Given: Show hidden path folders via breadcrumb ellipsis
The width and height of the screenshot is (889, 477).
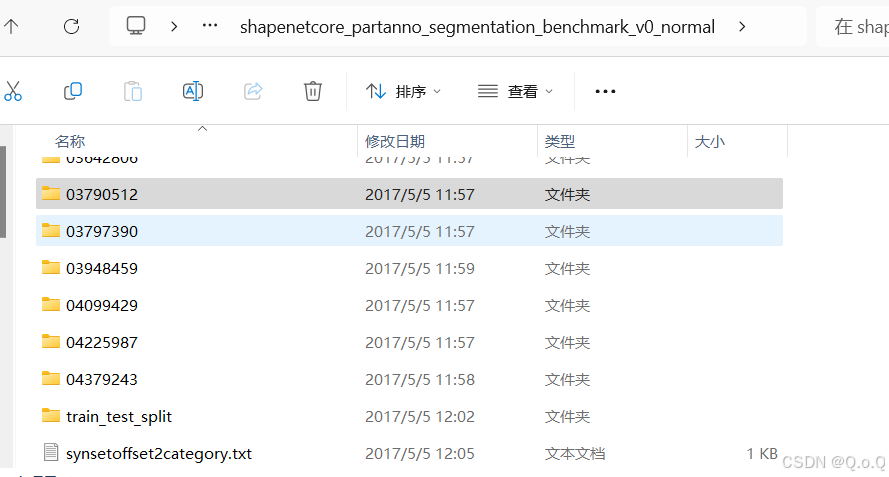Looking at the screenshot, I should click(210, 26).
